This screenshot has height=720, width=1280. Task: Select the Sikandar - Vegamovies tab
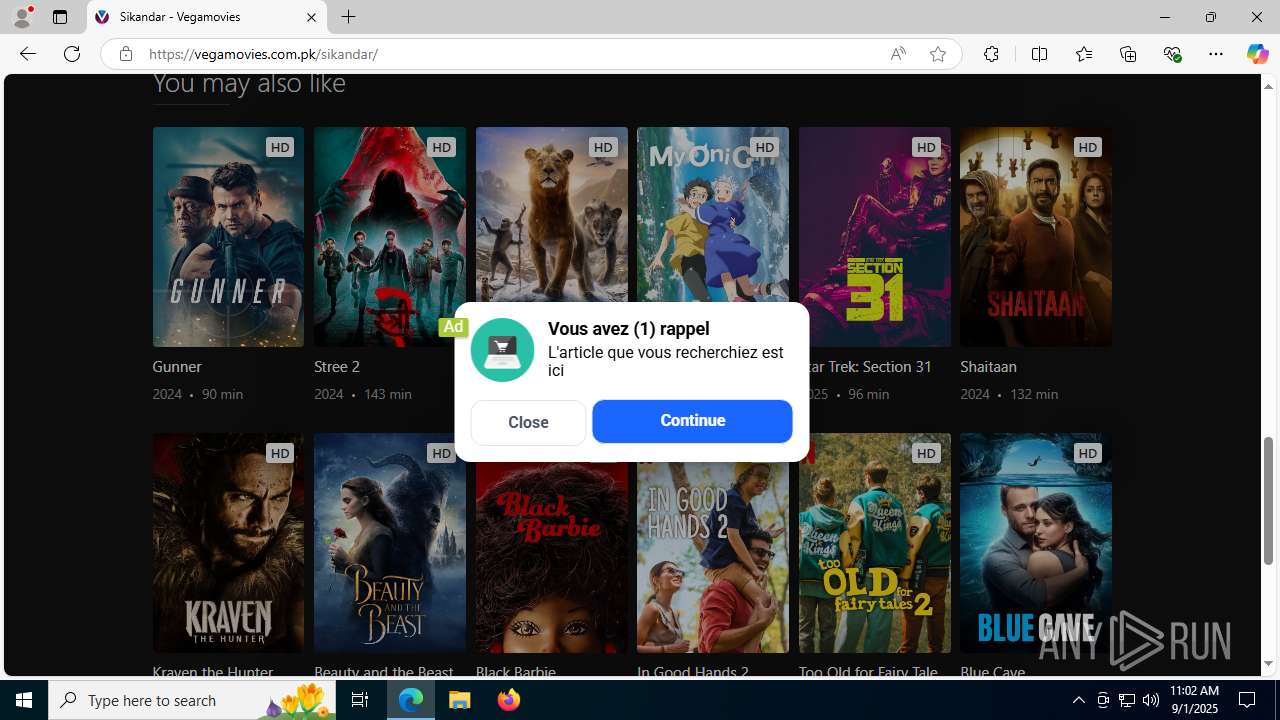click(x=207, y=17)
